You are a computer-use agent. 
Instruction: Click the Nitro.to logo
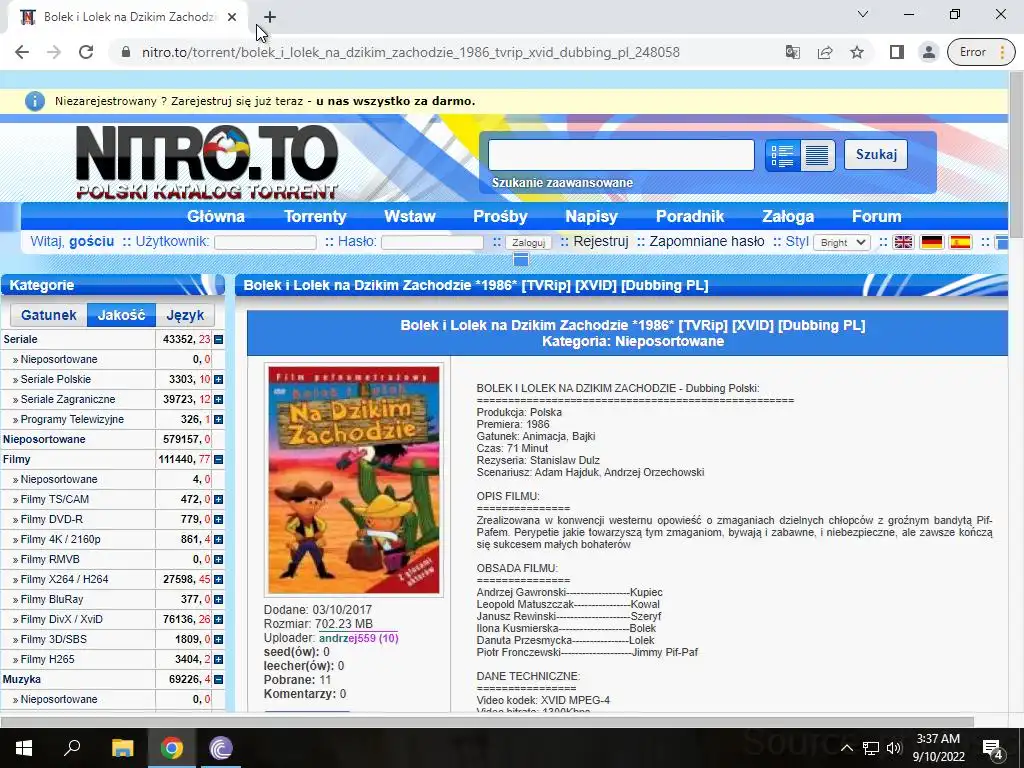click(x=207, y=162)
